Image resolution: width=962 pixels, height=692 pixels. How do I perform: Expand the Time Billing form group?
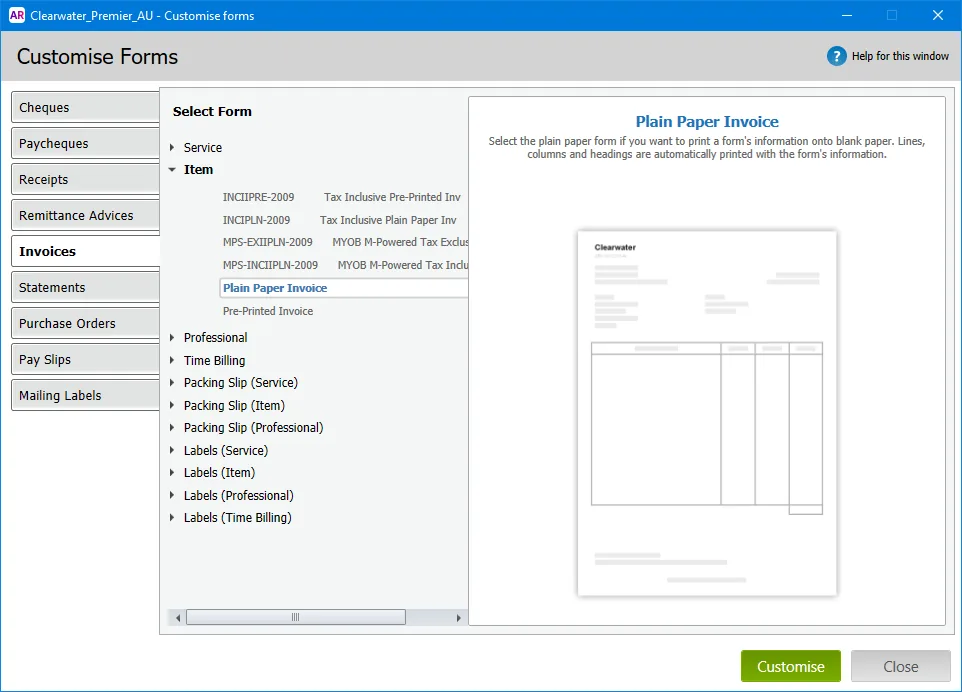tap(172, 360)
